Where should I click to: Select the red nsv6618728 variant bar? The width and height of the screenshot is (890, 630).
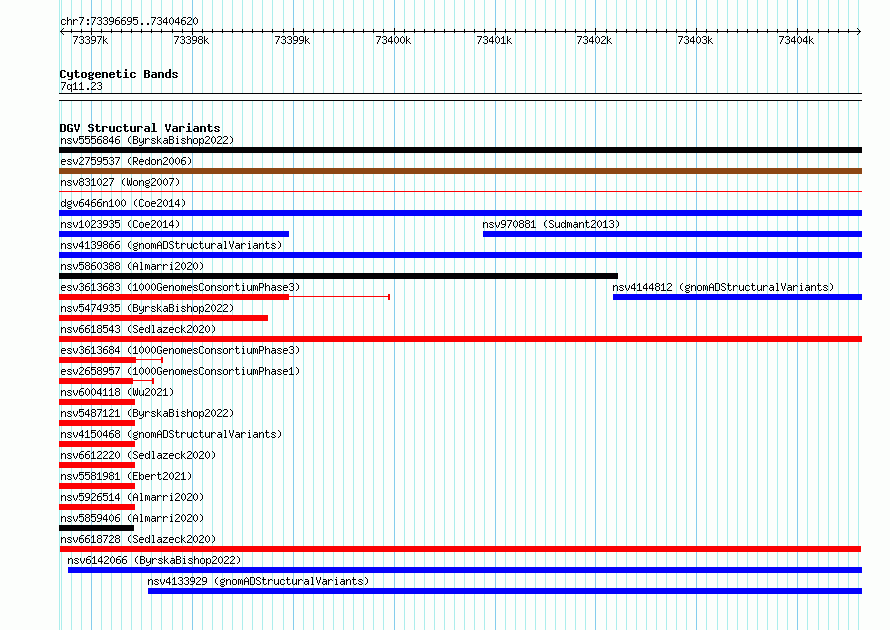coord(460,549)
